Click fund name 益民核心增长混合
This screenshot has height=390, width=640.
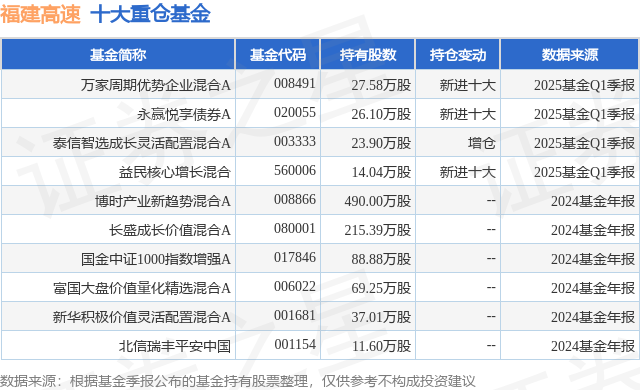pos(175,172)
